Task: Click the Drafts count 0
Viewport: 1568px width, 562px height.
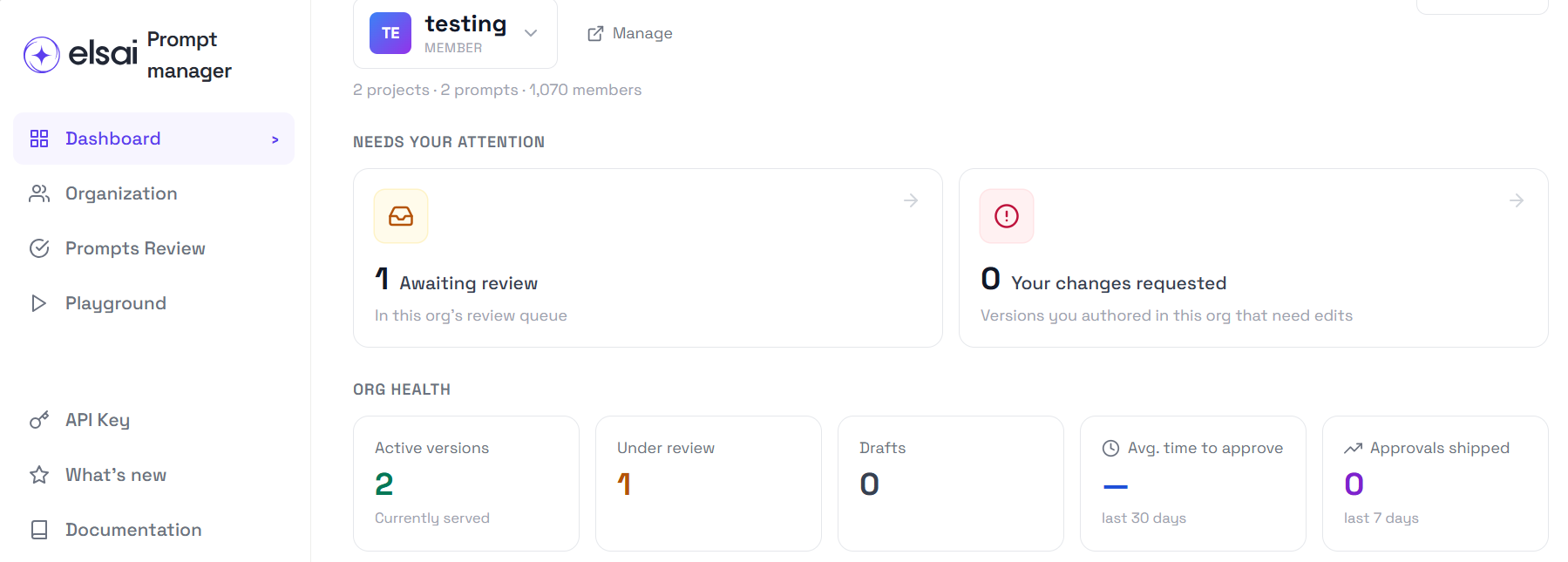Action: pyautogui.click(x=869, y=484)
